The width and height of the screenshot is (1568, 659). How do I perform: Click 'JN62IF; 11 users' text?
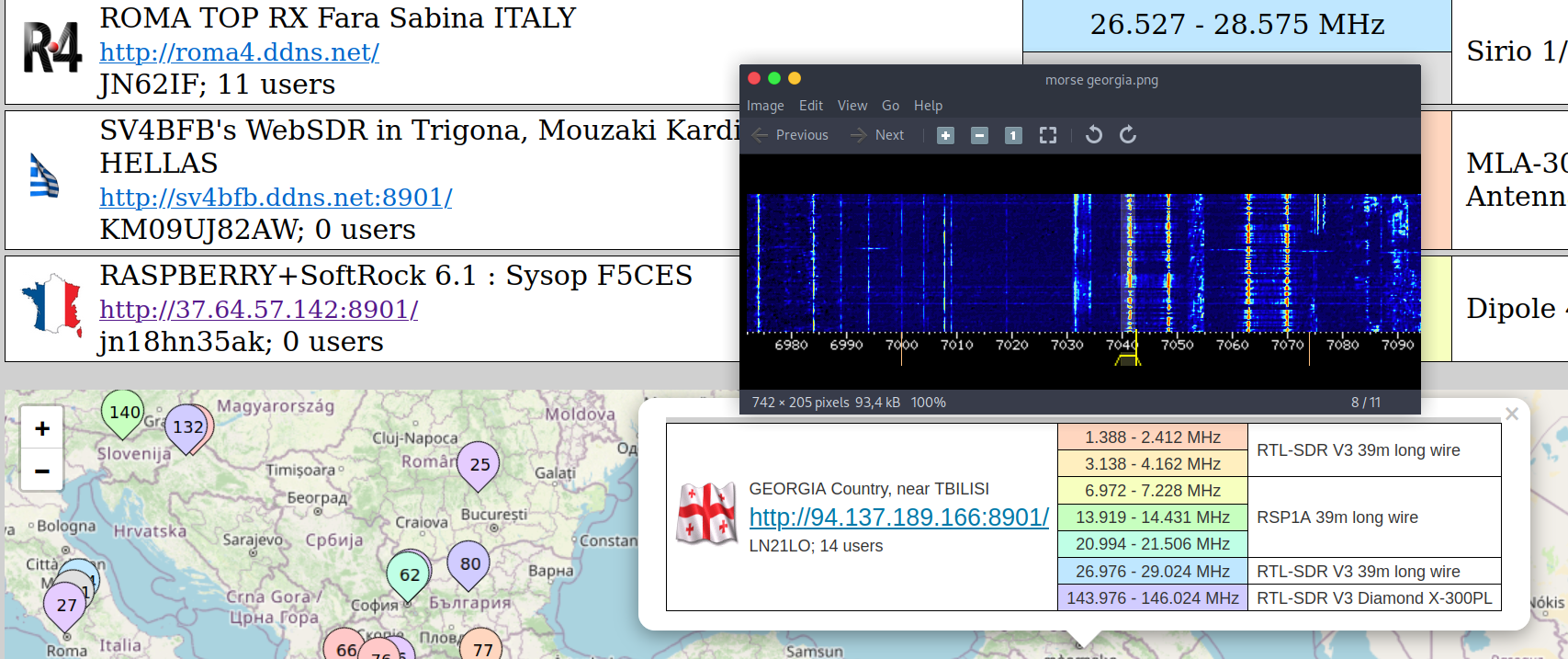point(217,85)
